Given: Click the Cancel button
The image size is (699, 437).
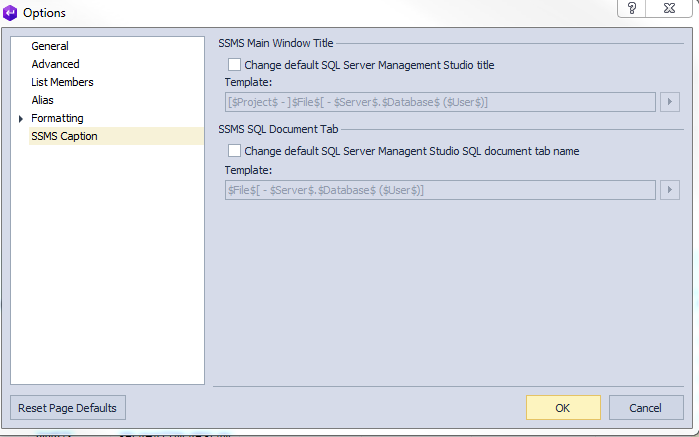Looking at the screenshot, I should pos(646,408).
